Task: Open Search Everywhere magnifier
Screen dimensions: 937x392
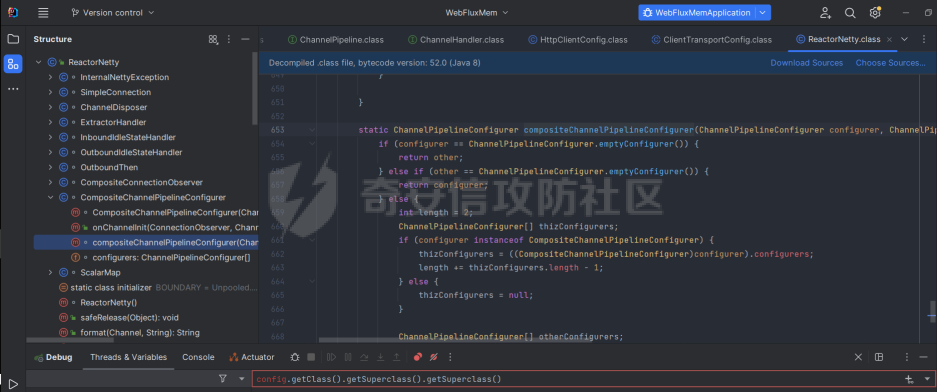Action: click(x=850, y=13)
